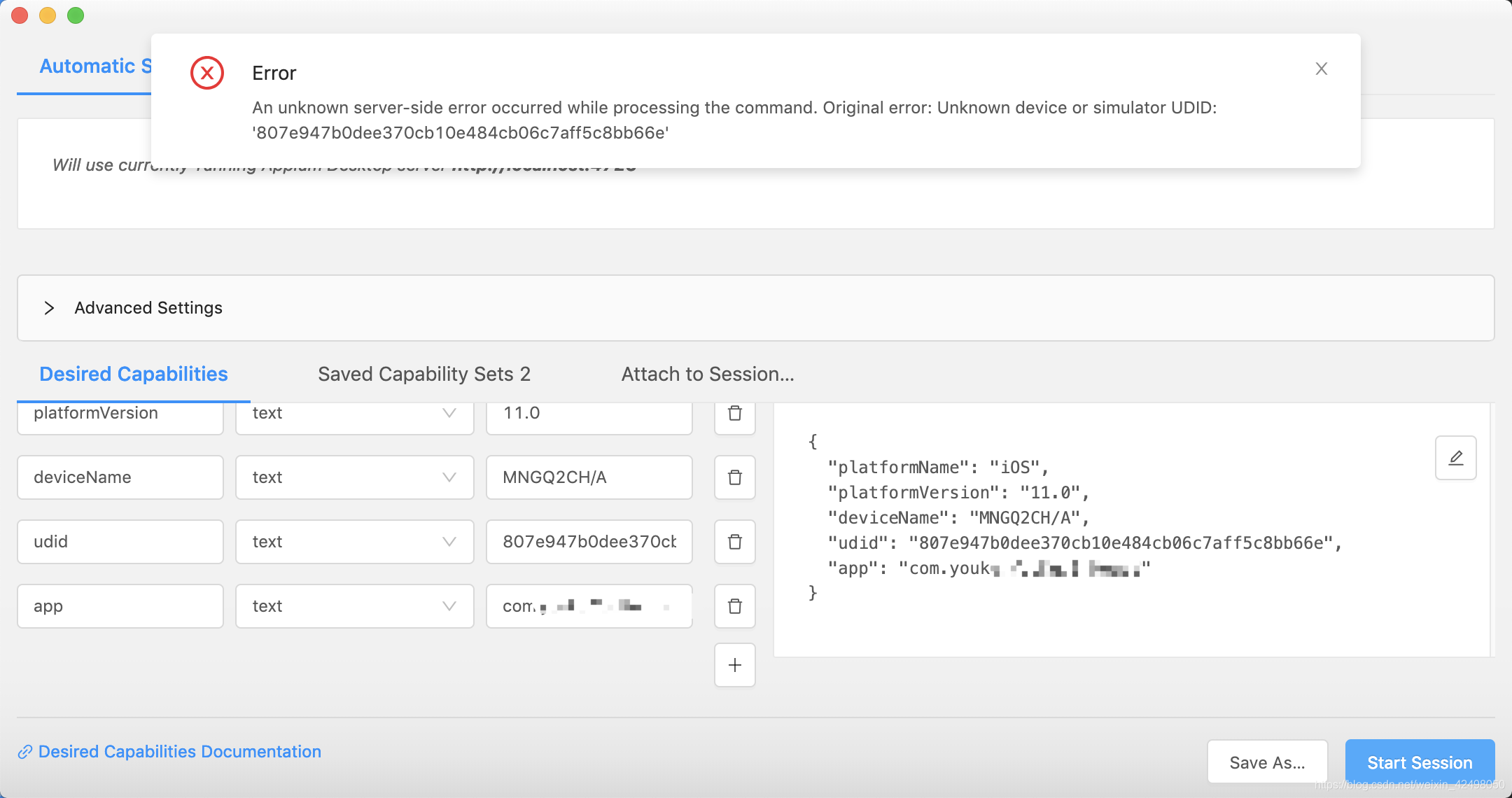Select the Desired Capabilities tab
1512x798 pixels.
click(x=134, y=374)
